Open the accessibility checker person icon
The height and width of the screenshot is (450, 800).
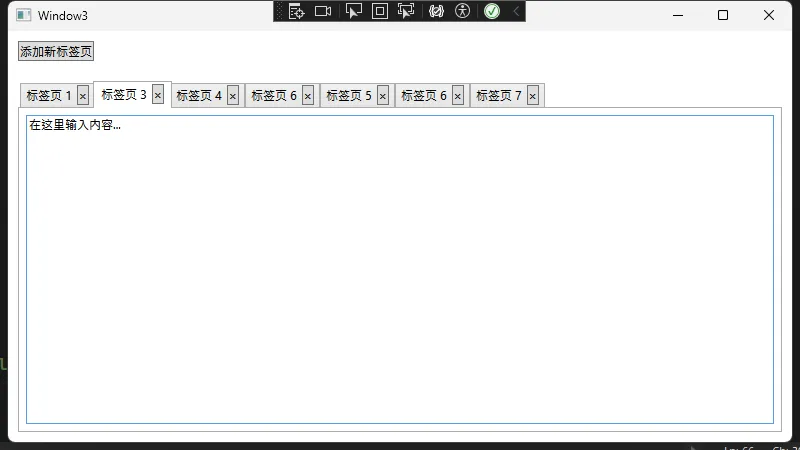click(462, 11)
